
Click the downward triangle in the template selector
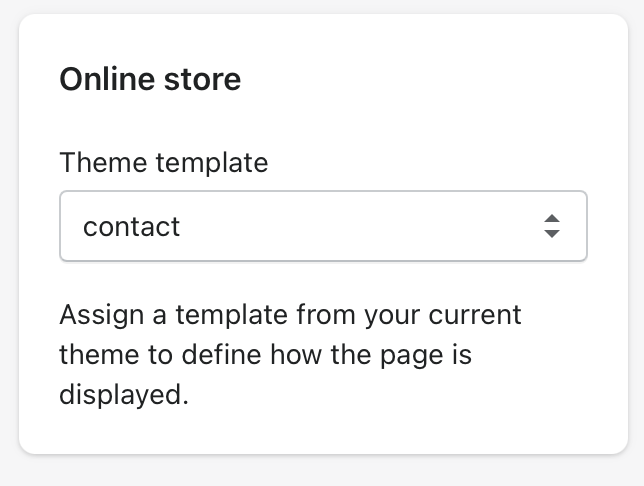[551, 234]
